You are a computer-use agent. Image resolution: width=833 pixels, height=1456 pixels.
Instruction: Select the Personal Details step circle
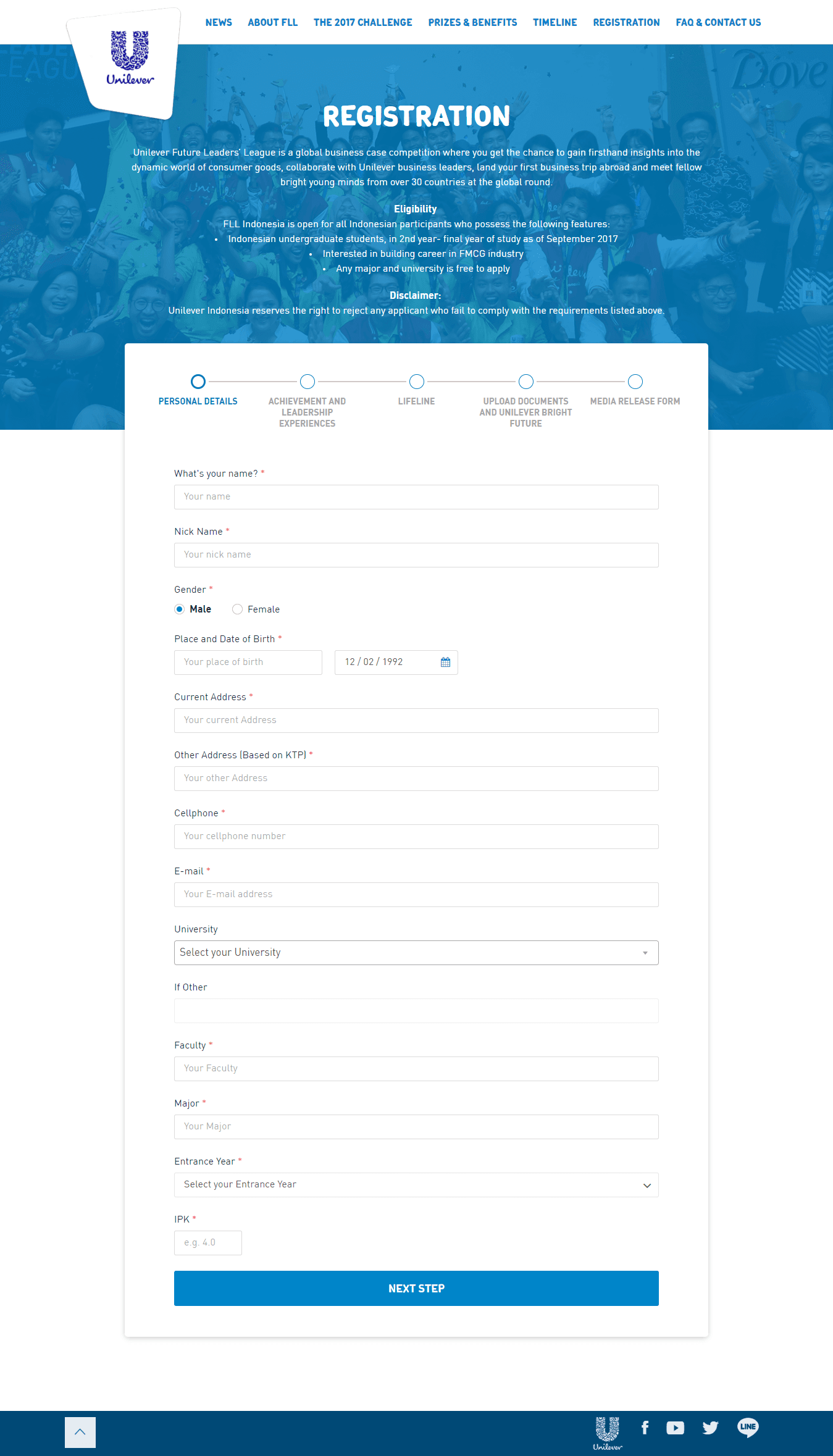(x=198, y=382)
